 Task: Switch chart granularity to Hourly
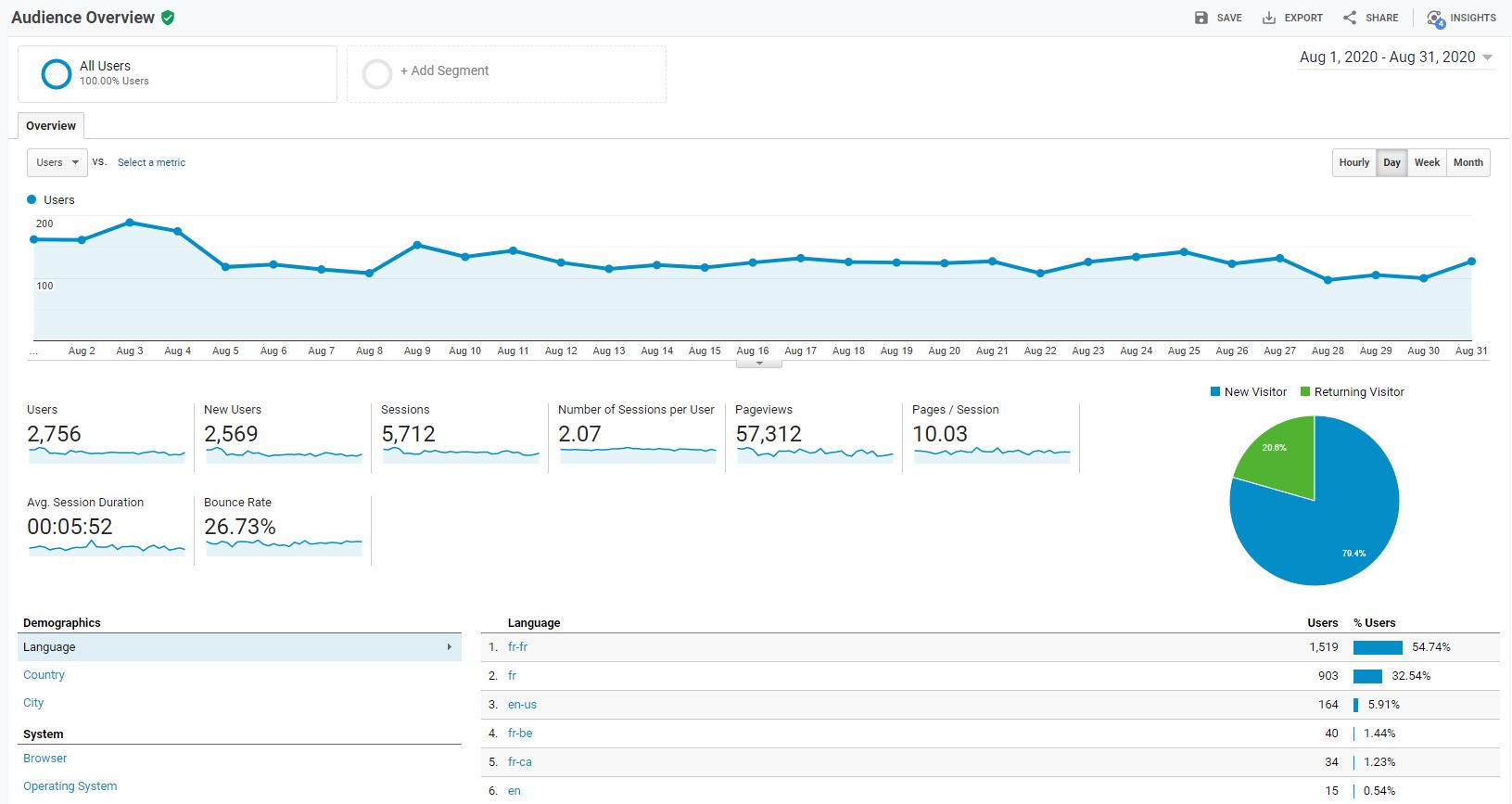click(1353, 162)
